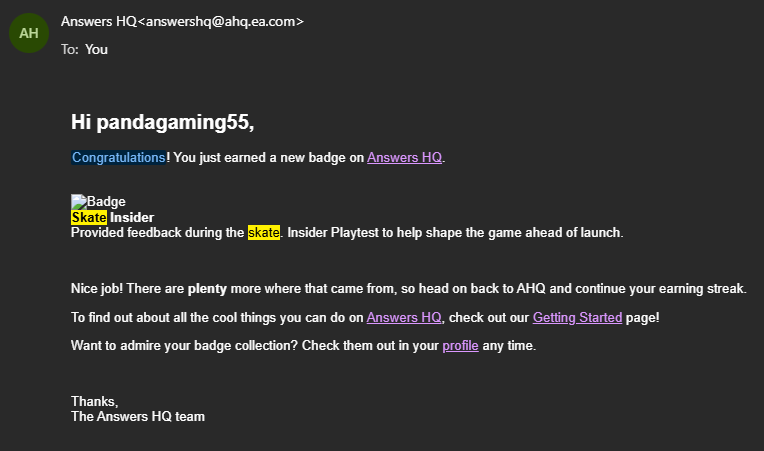Click 'The Answers HQ team' signature line
Image resolution: width=764 pixels, height=451 pixels.
(x=138, y=416)
